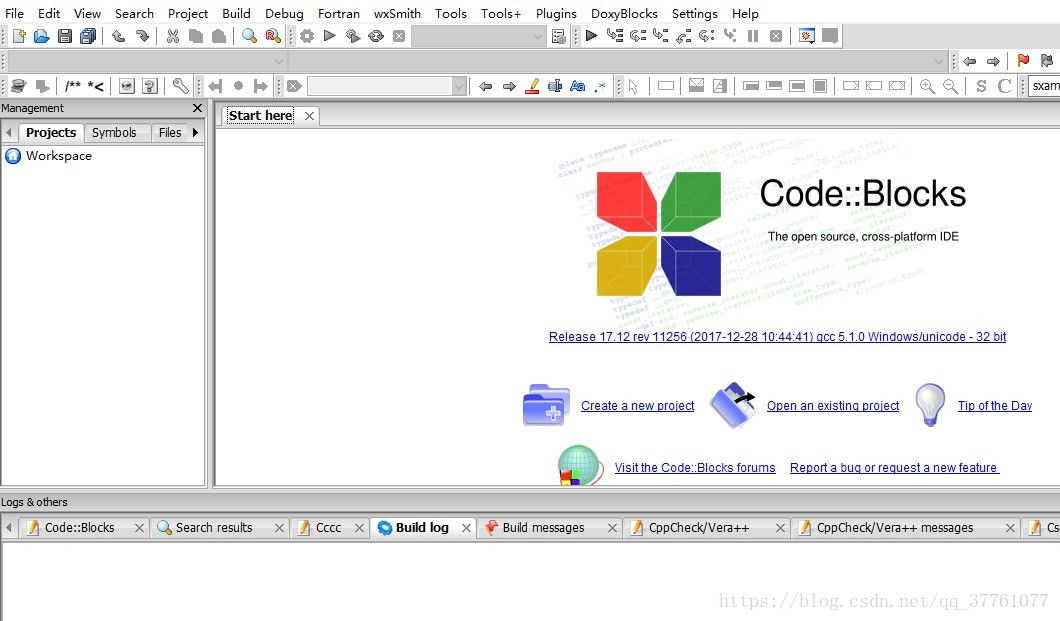Click the Zoom out magnifier icon

pos(950,86)
